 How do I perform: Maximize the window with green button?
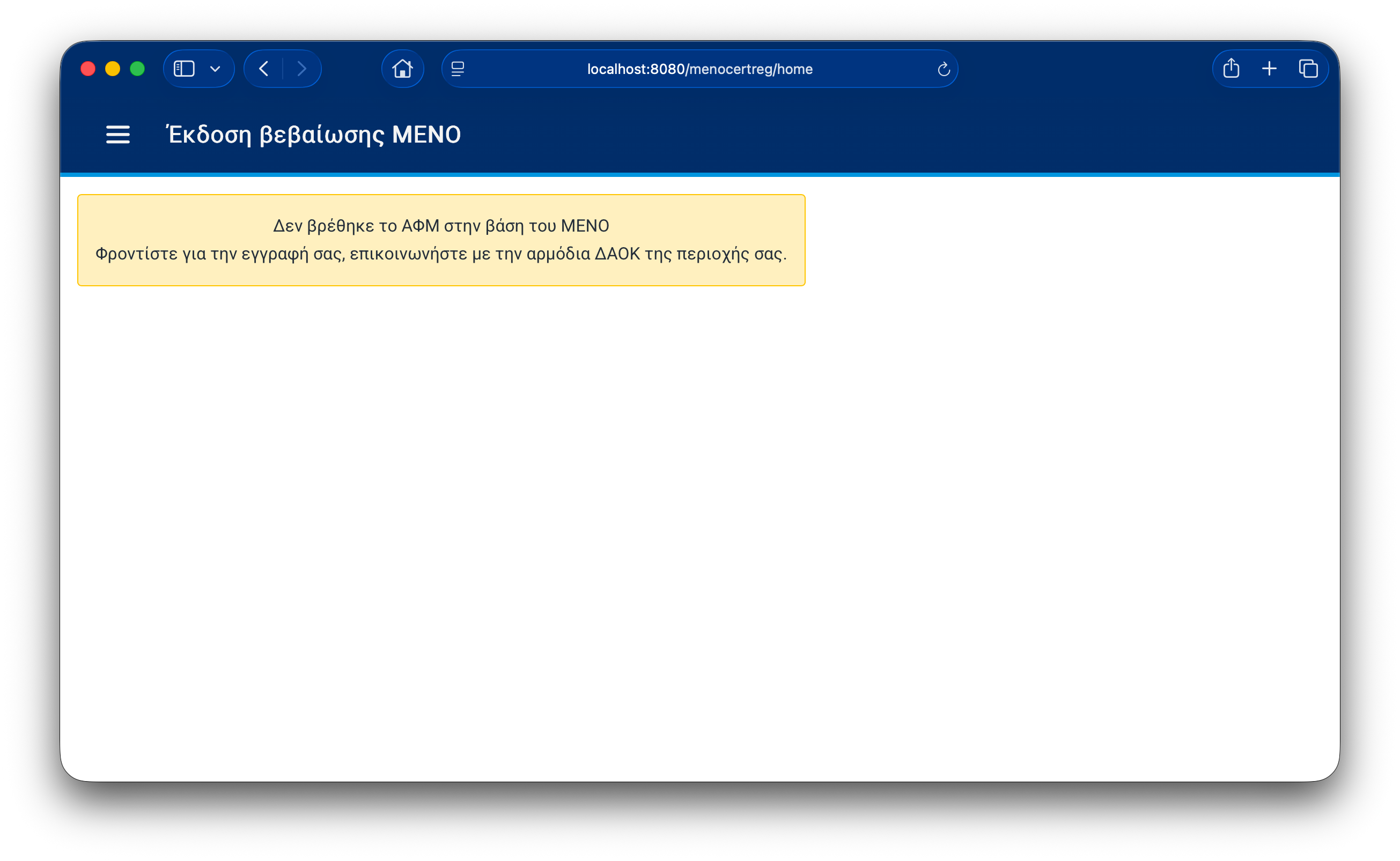(x=137, y=69)
